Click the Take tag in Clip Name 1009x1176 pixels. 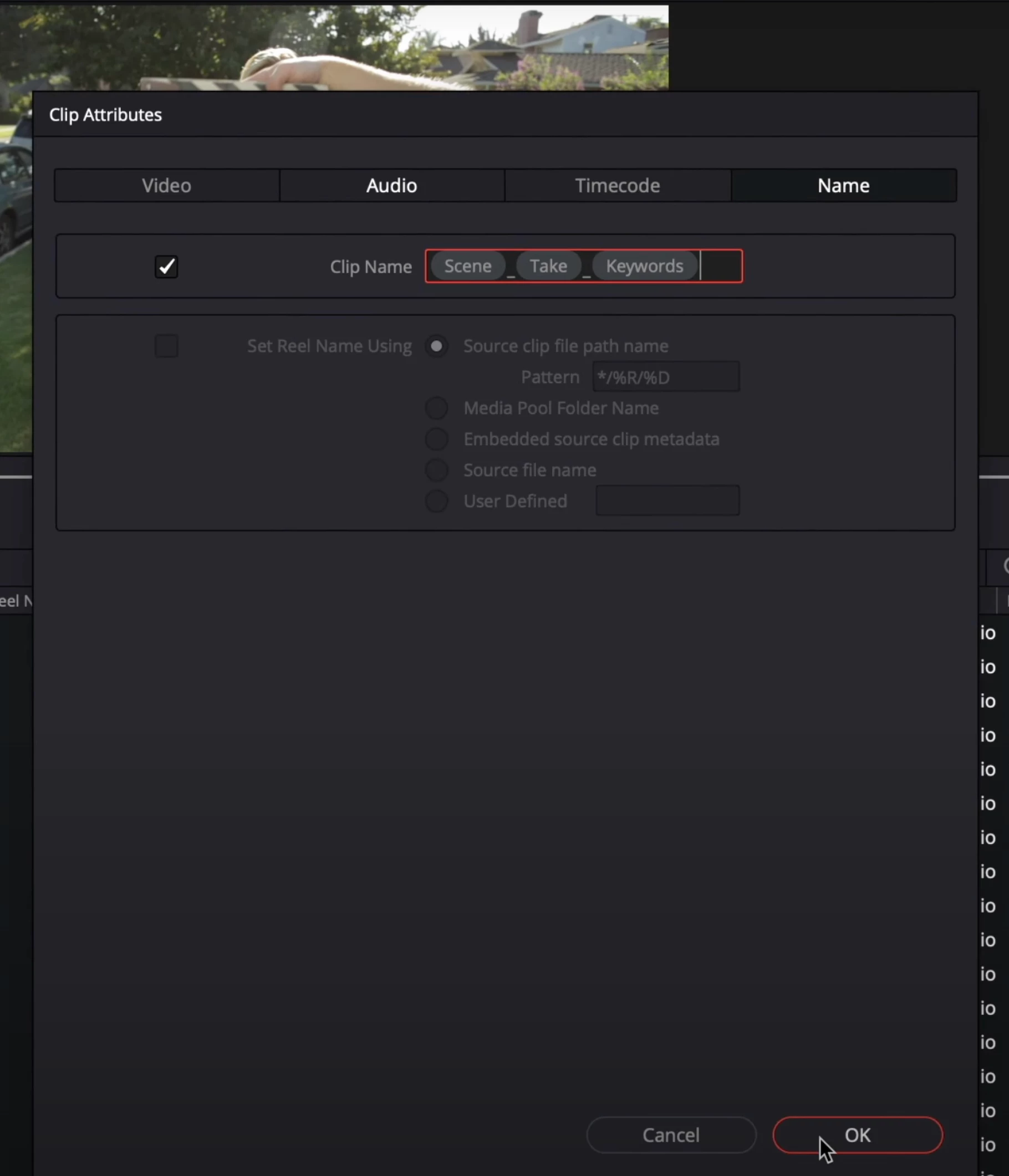point(548,266)
